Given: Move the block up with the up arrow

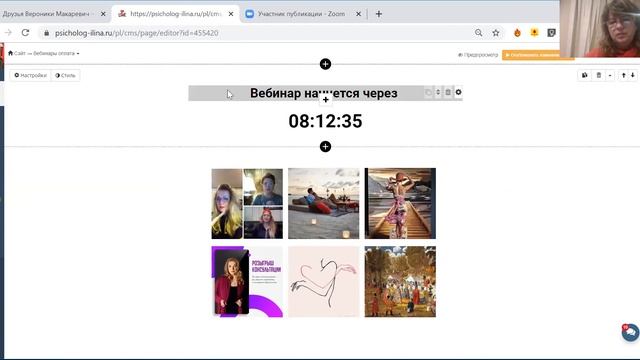Looking at the screenshot, I should click(x=623, y=75).
